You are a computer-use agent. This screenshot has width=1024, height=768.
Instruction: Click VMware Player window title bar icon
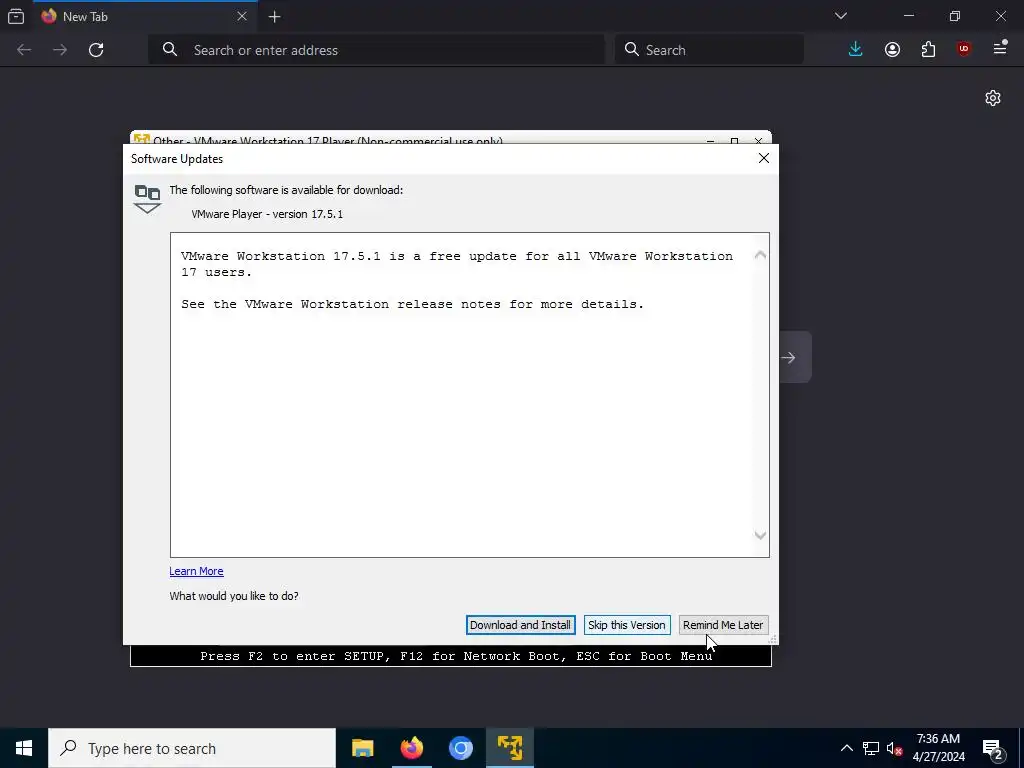(142, 138)
